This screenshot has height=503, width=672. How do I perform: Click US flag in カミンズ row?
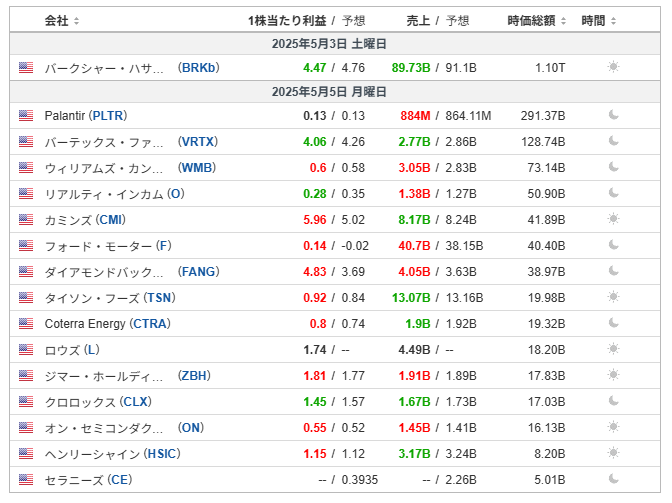point(26,219)
